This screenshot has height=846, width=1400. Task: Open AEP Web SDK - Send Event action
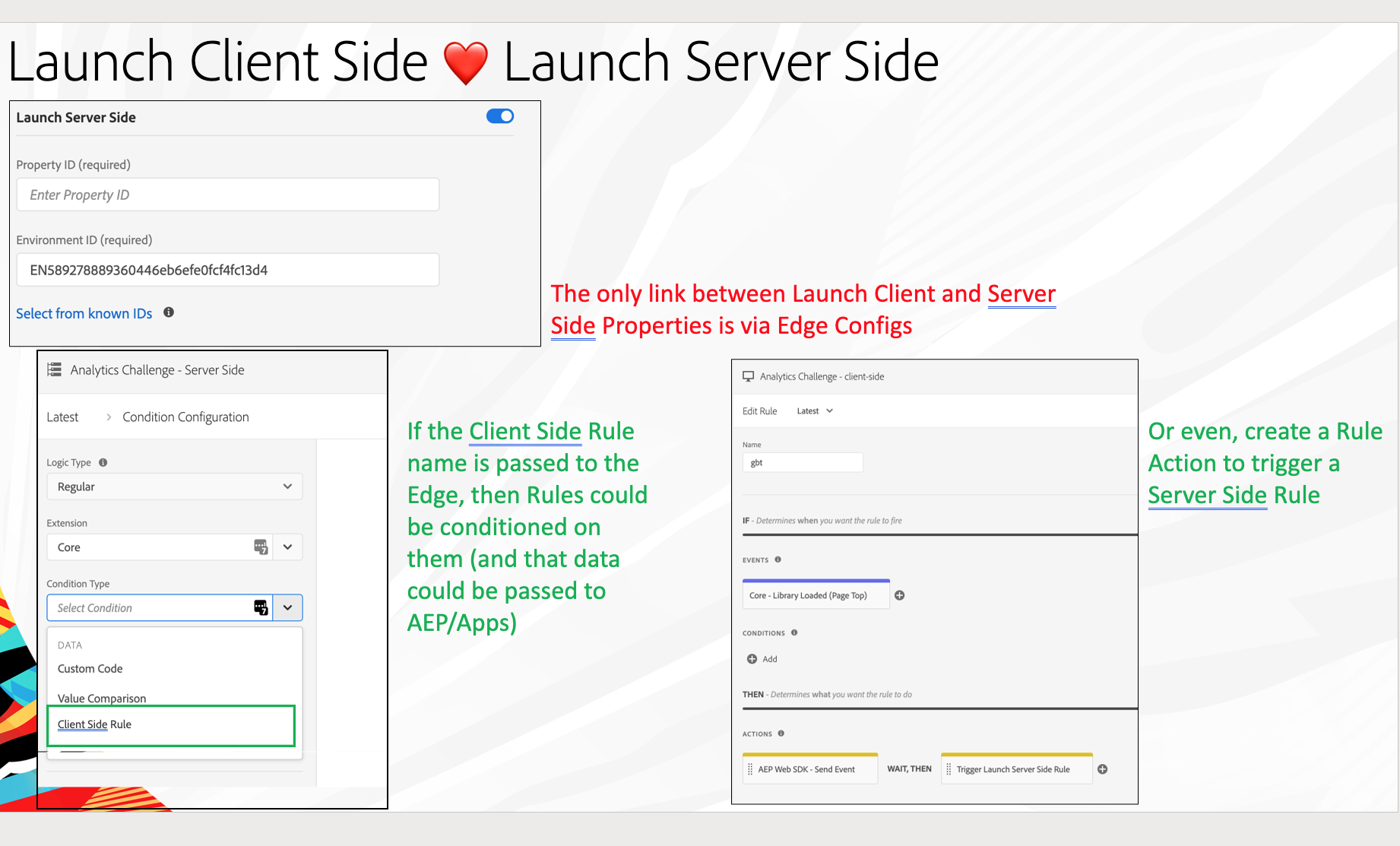(x=810, y=768)
